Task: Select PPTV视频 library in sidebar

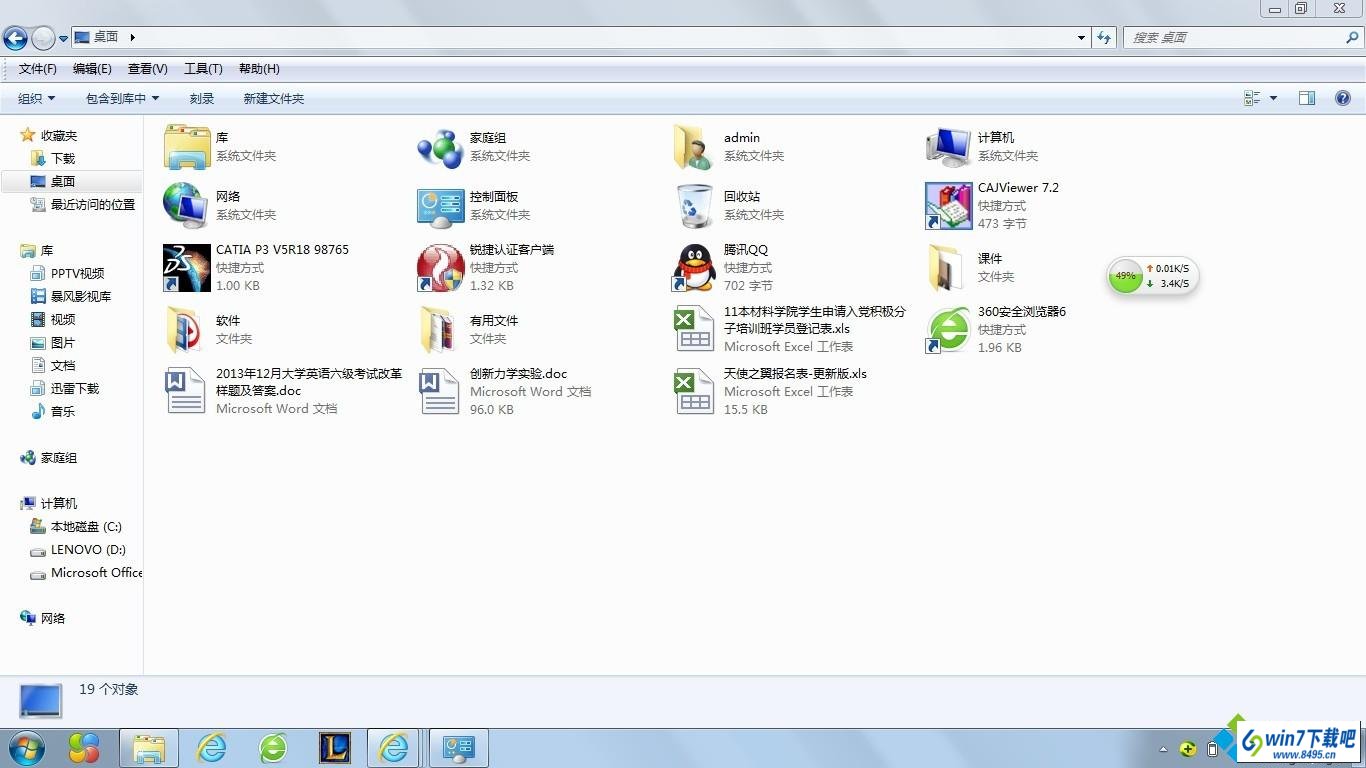Action: pos(77,273)
